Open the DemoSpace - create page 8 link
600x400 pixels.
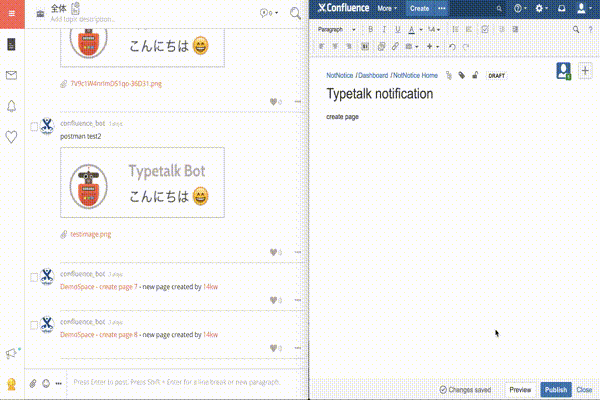coord(99,335)
